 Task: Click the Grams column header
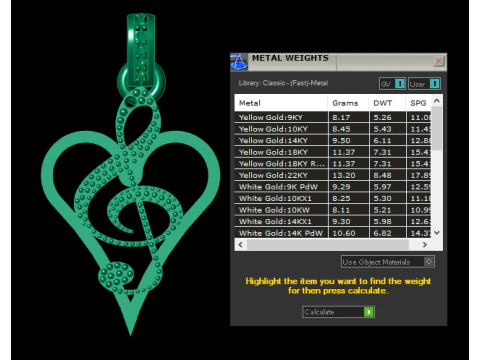[348, 103]
